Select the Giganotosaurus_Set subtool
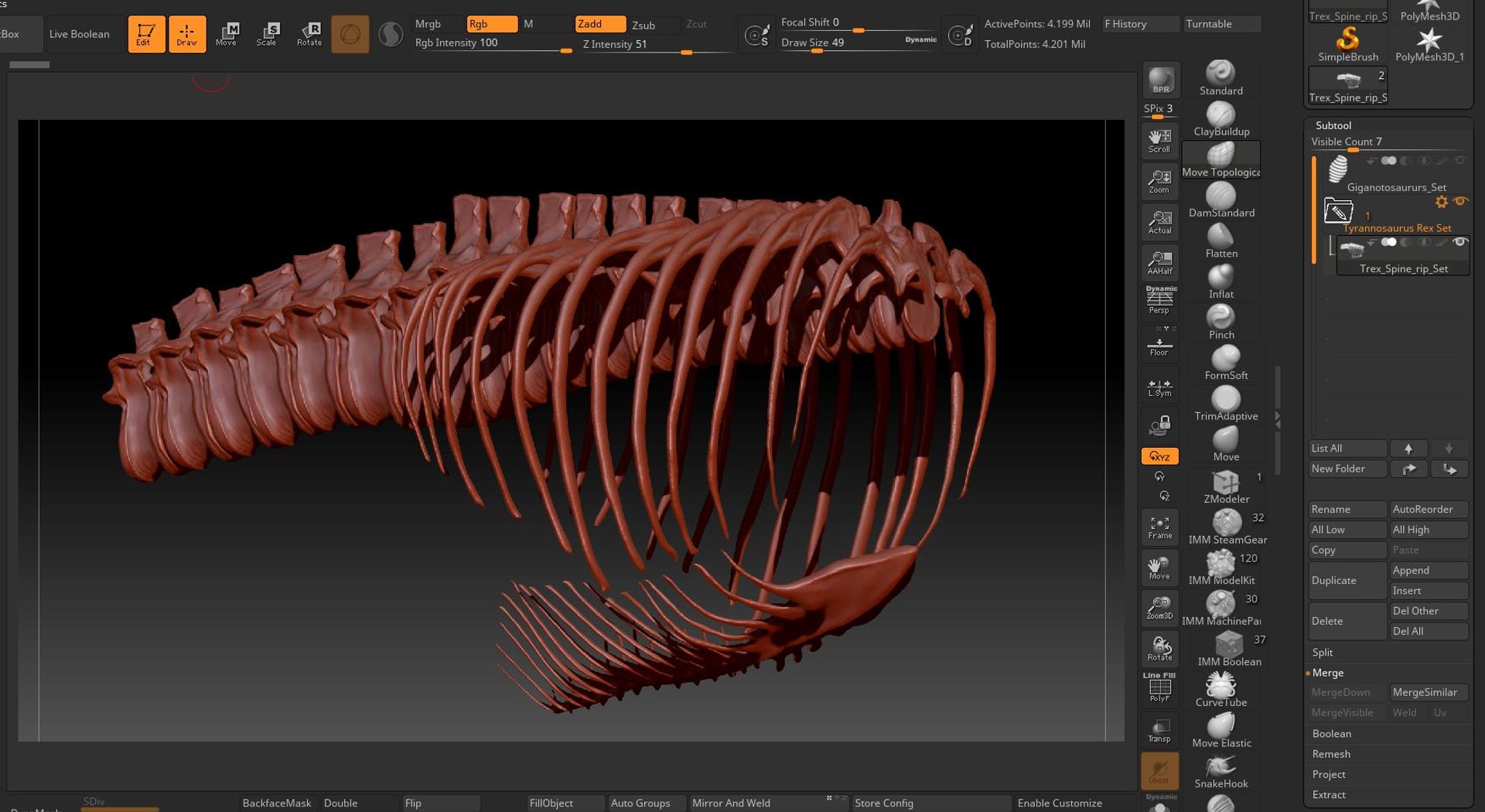Image resolution: width=1485 pixels, height=812 pixels. (1396, 174)
